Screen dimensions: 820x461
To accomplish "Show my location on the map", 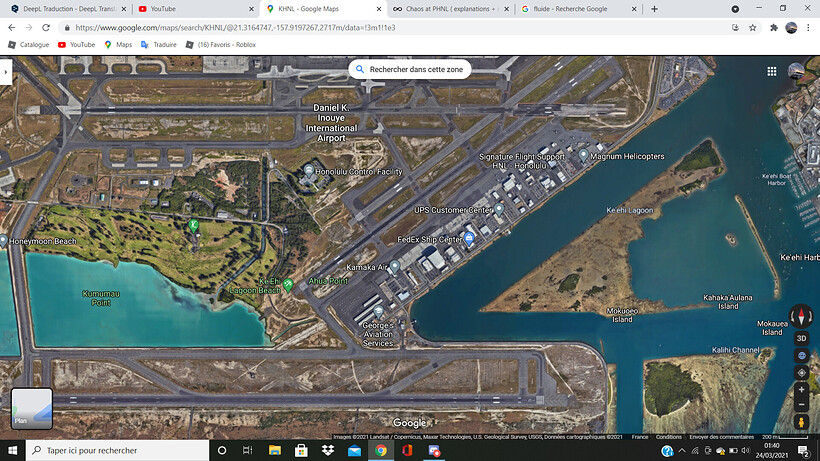I will (x=801, y=373).
